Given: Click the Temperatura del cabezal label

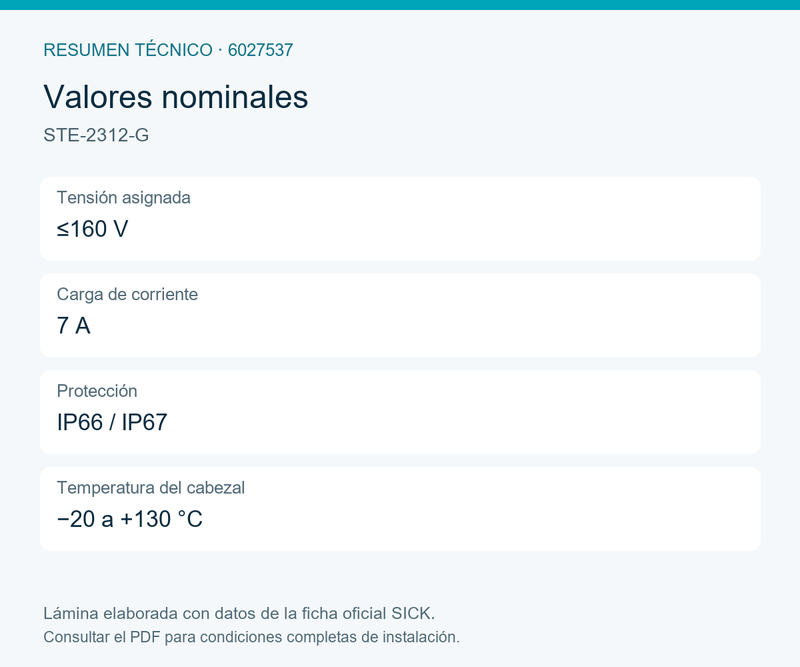Looking at the screenshot, I should 151,488.
